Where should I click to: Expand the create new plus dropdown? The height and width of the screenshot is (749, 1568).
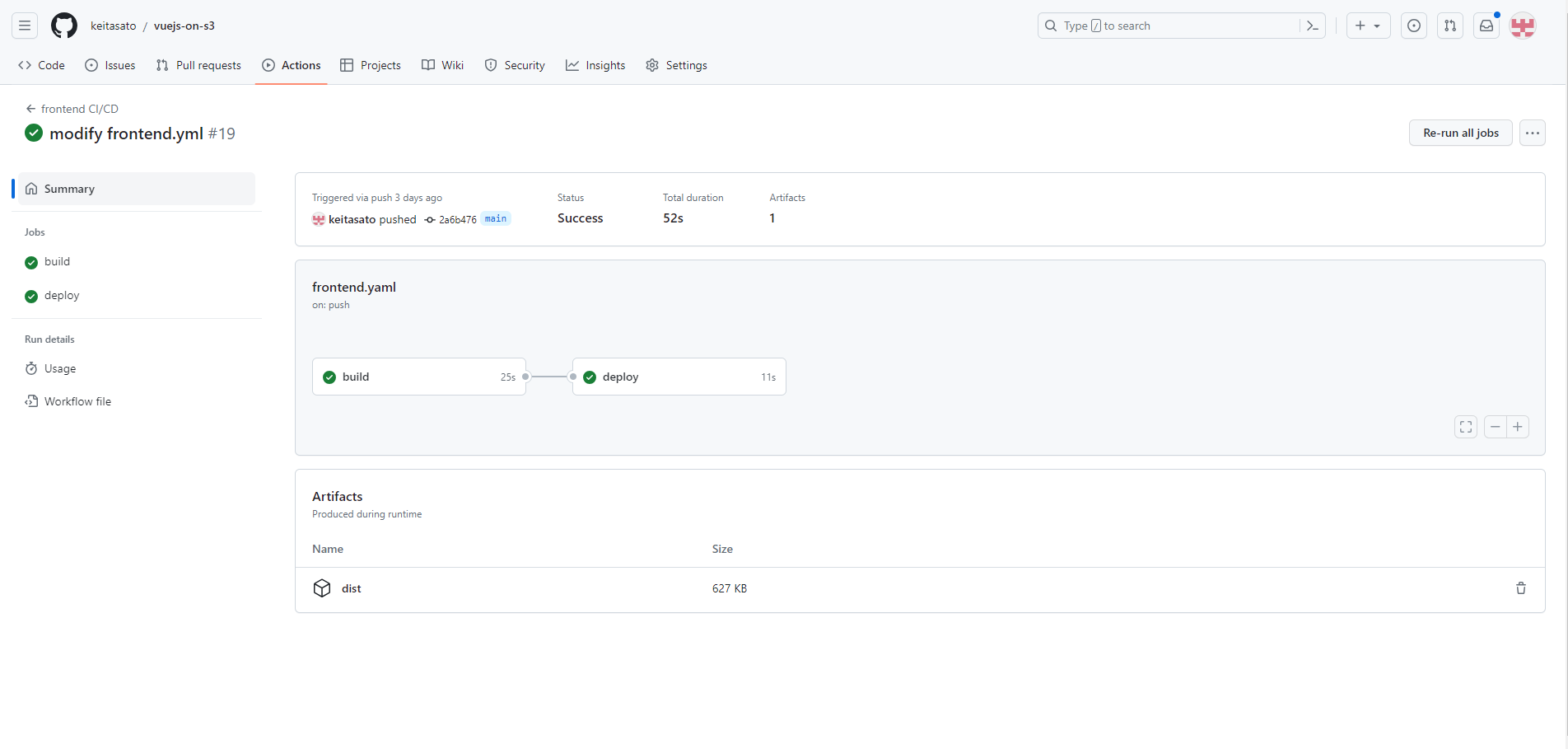coord(1369,26)
